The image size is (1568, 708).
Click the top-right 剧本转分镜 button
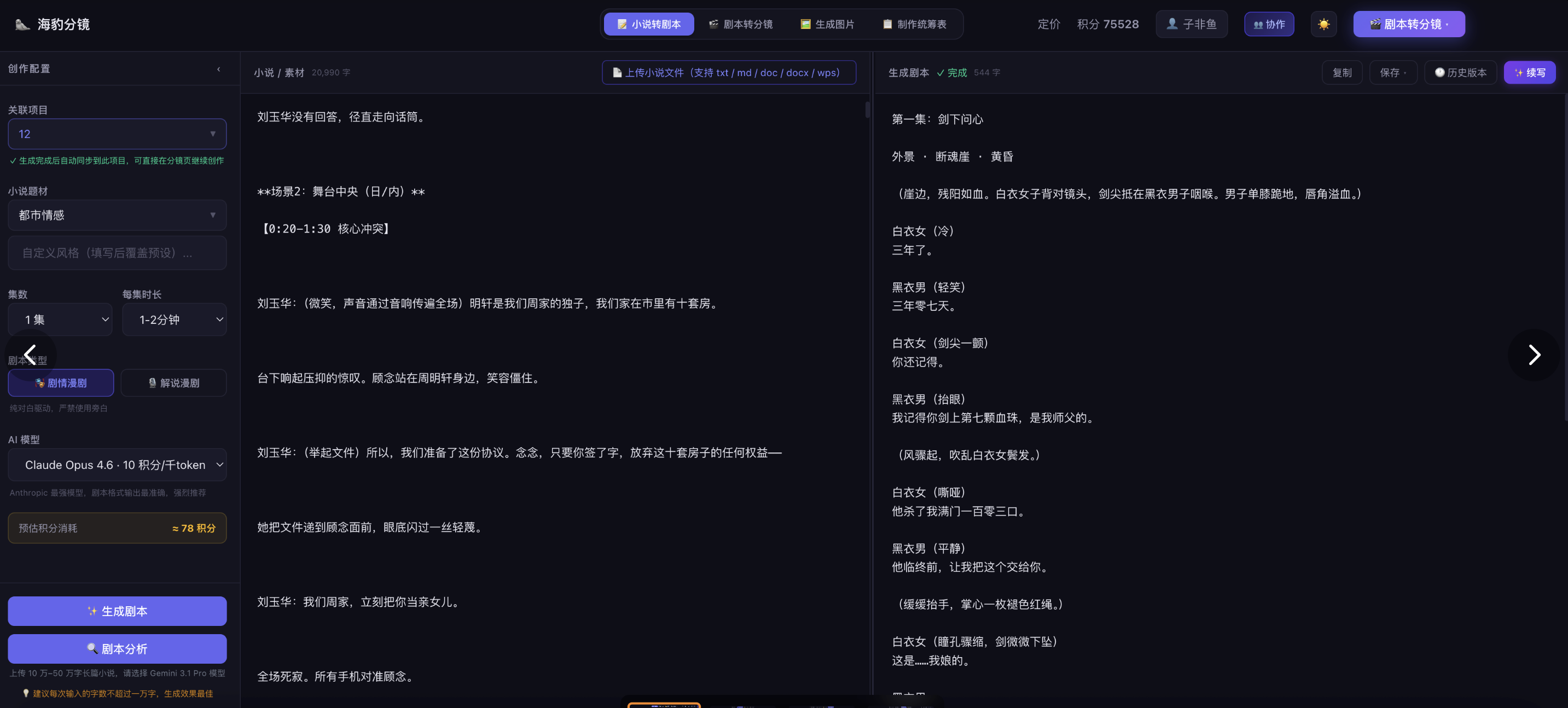pos(1409,25)
